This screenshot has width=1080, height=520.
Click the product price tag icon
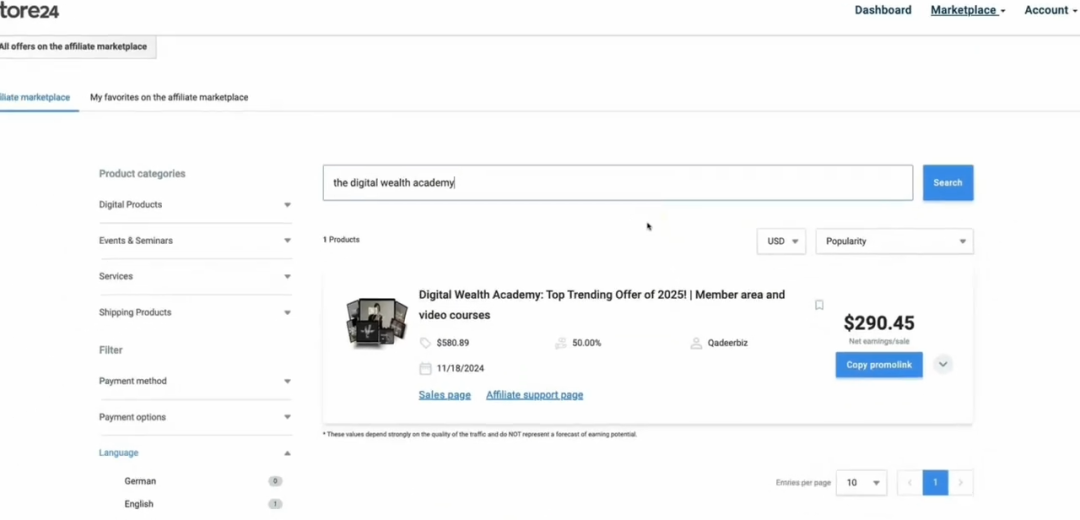point(425,343)
